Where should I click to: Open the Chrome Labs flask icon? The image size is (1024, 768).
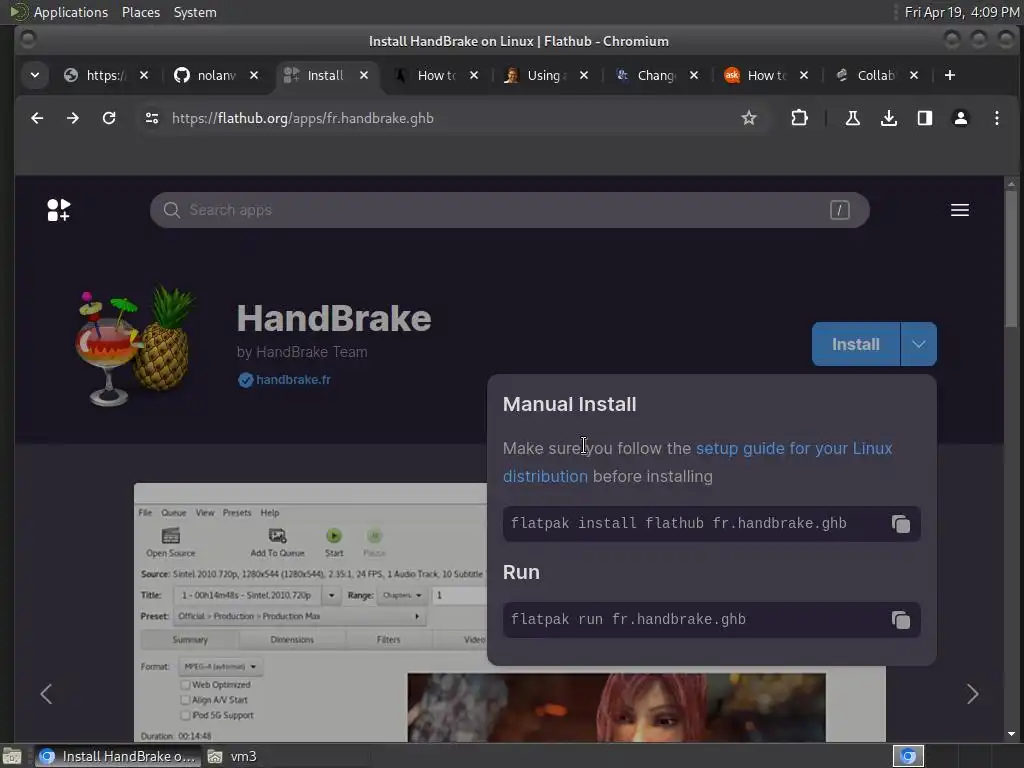853,118
